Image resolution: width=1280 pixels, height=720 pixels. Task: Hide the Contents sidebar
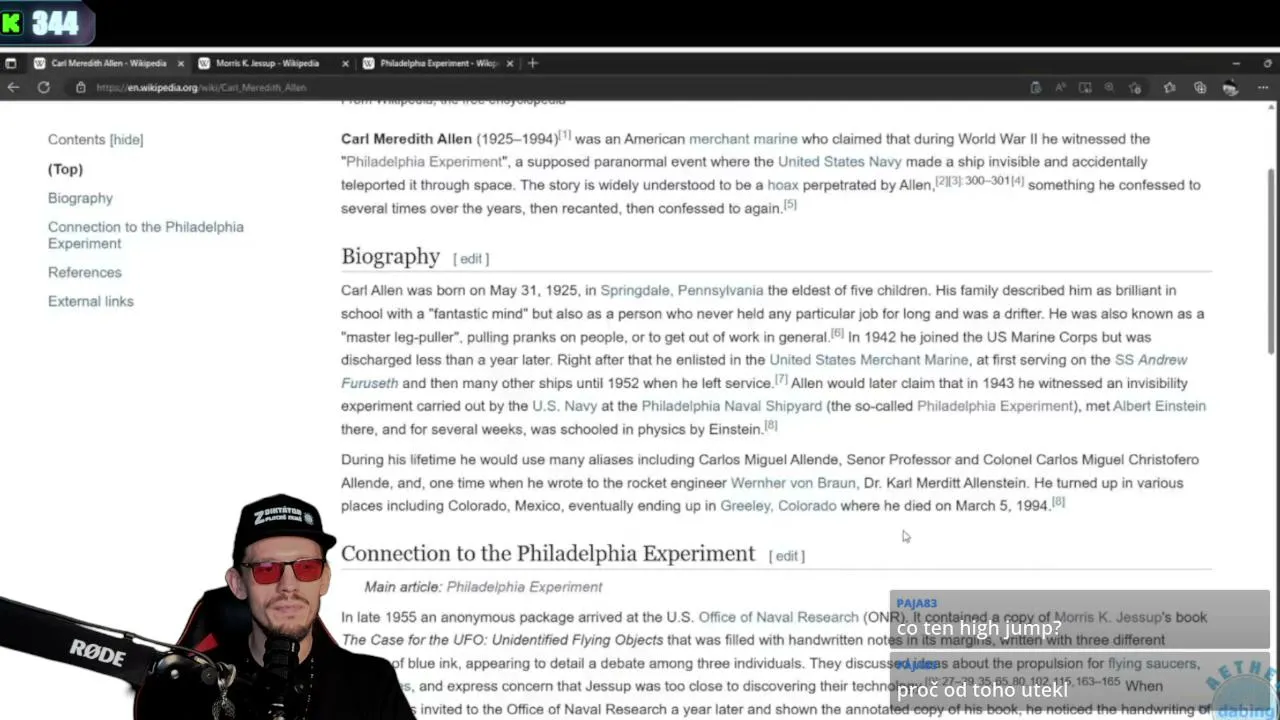pos(126,140)
